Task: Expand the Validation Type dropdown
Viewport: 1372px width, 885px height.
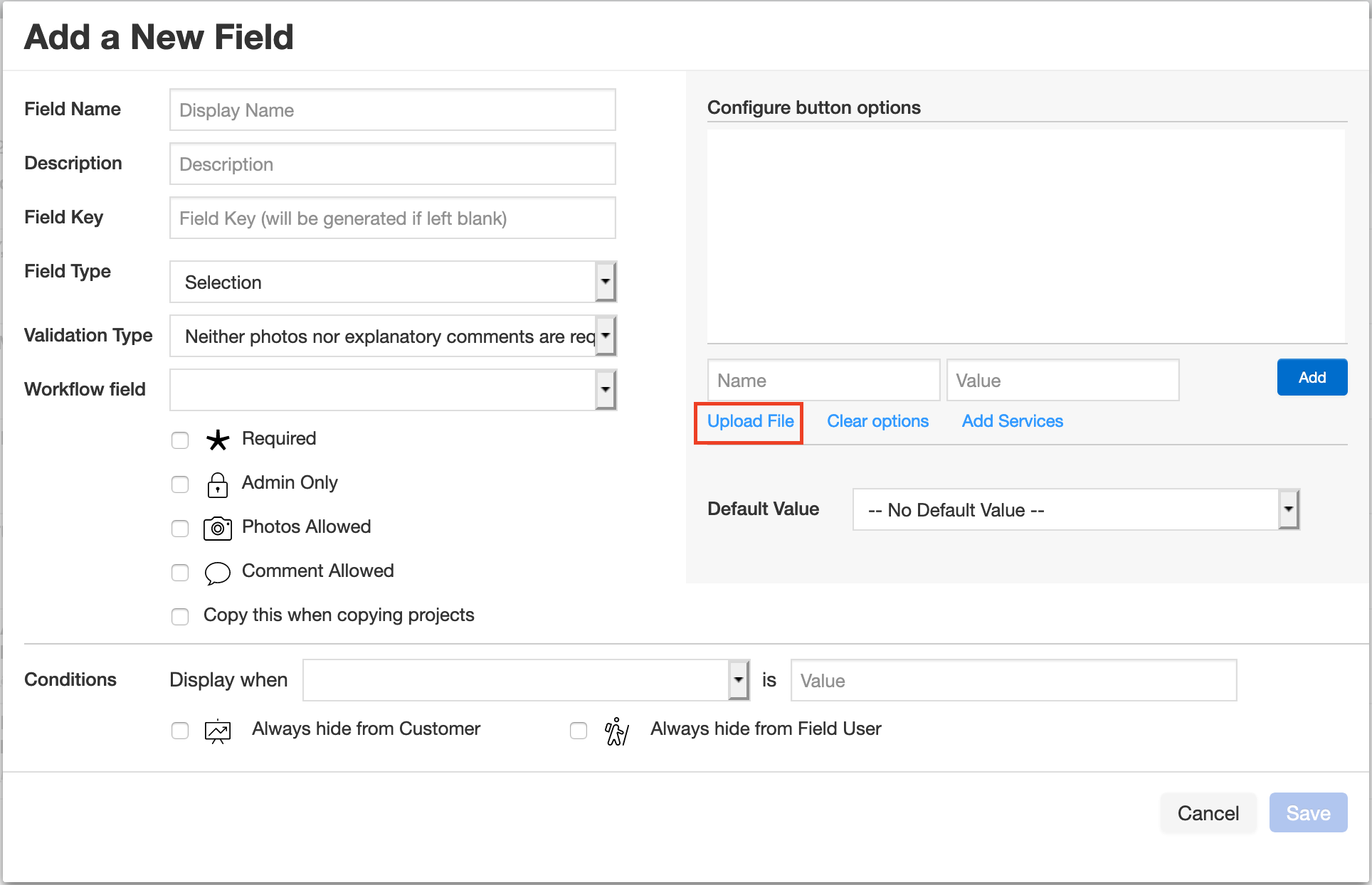Action: coord(393,336)
